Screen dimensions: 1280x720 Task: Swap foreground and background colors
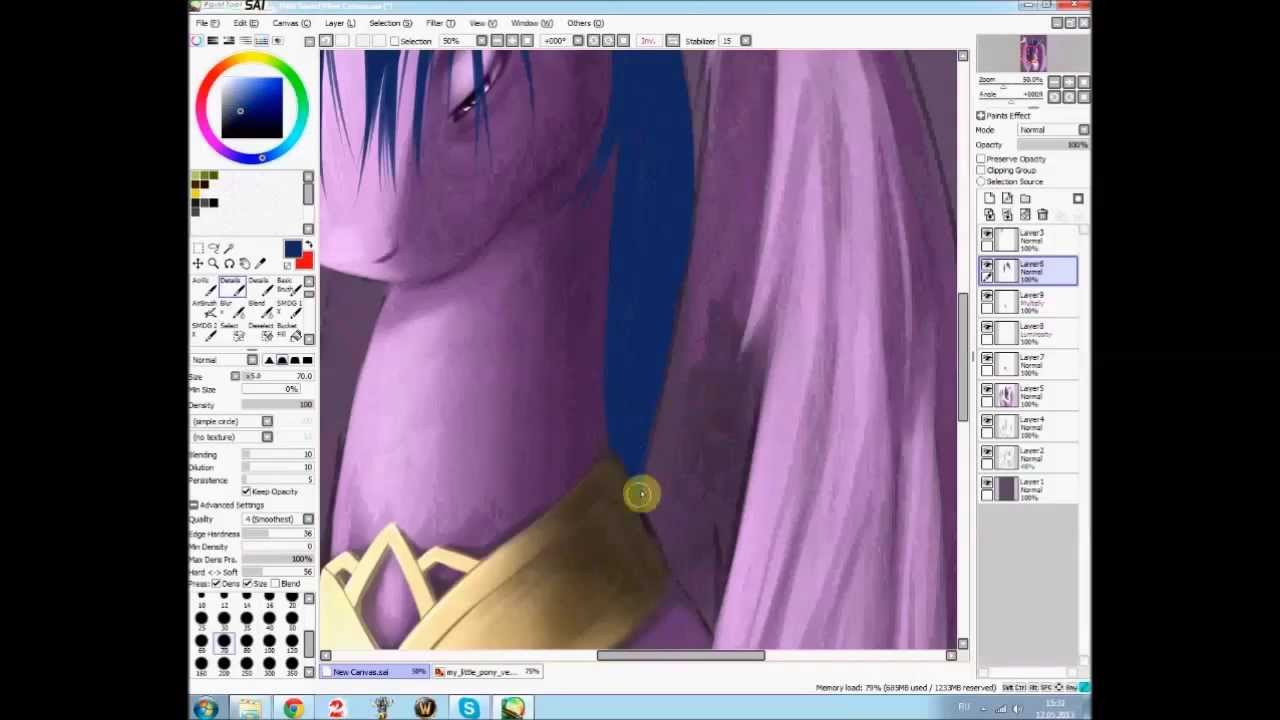coord(307,245)
